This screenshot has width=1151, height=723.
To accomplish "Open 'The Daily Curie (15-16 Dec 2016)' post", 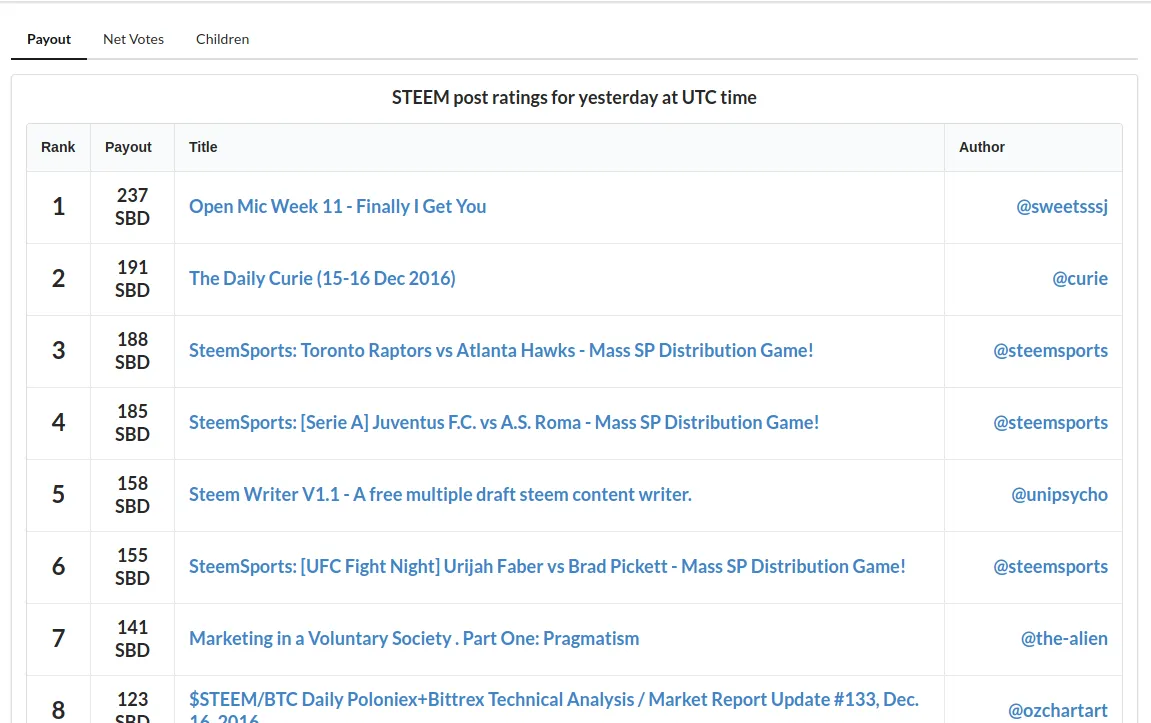I will point(322,278).
